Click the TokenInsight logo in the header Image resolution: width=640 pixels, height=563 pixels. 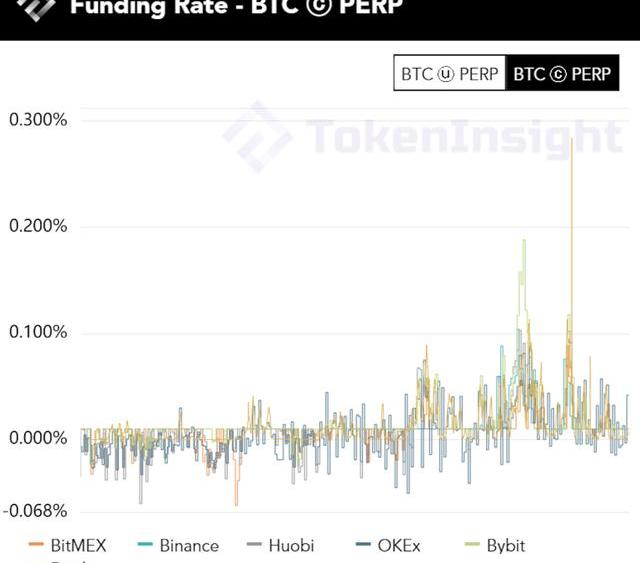[38, 8]
